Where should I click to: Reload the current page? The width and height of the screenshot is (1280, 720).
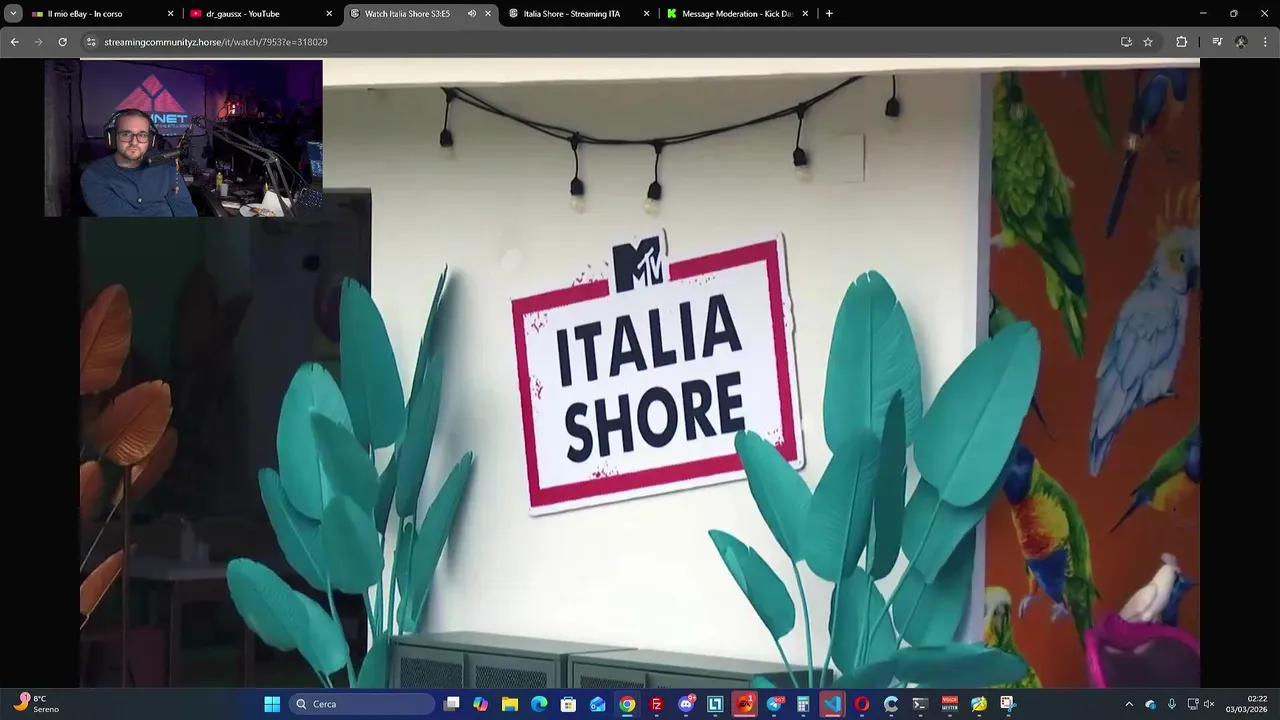pos(62,42)
